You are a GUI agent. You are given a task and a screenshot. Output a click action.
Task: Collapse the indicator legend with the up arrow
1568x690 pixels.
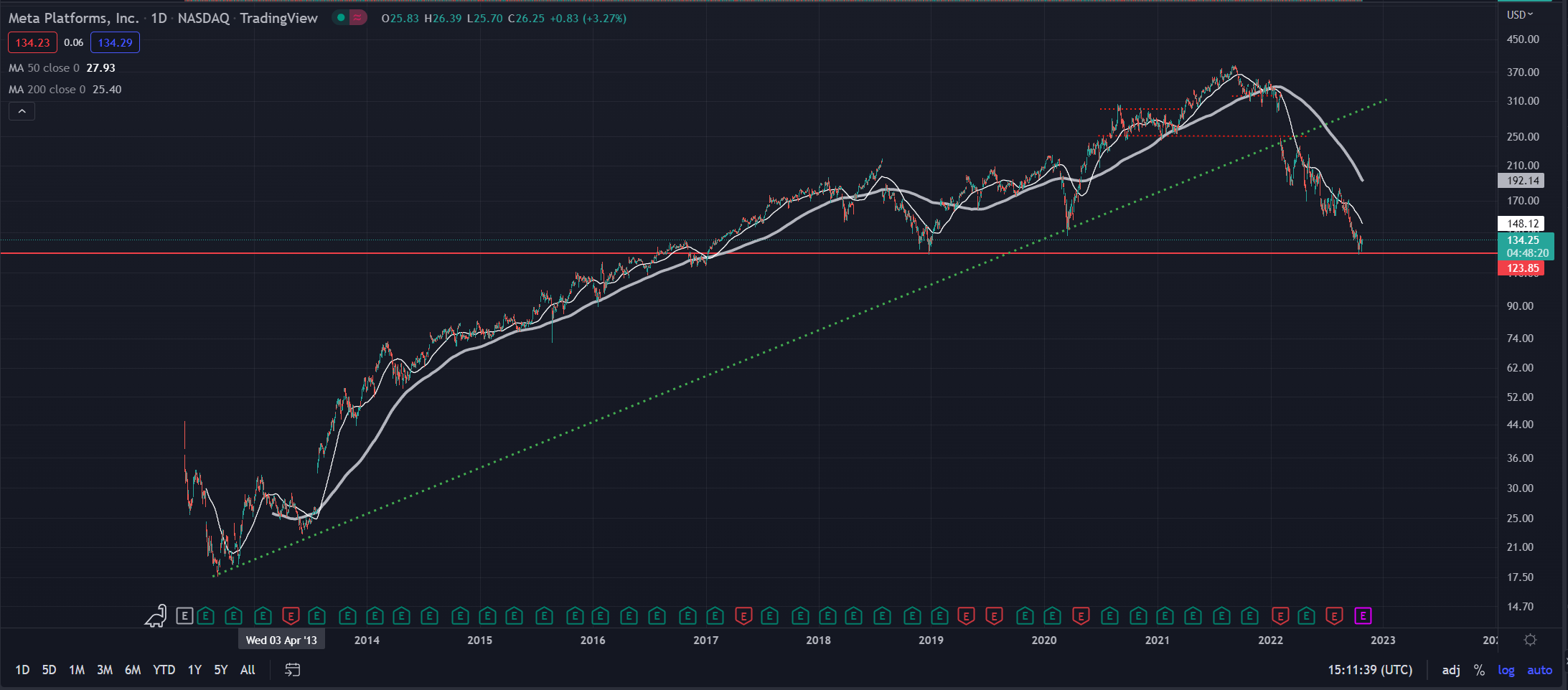pos(22,111)
